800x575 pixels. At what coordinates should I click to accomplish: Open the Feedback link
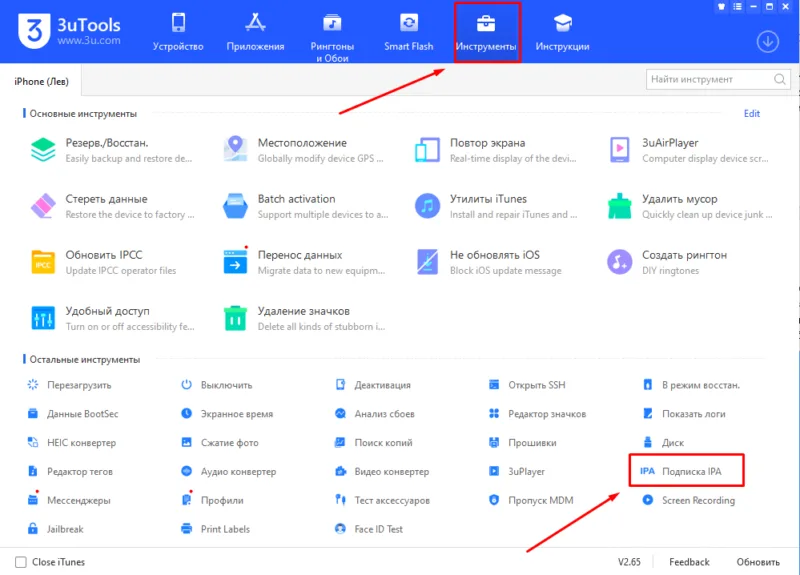coord(689,562)
